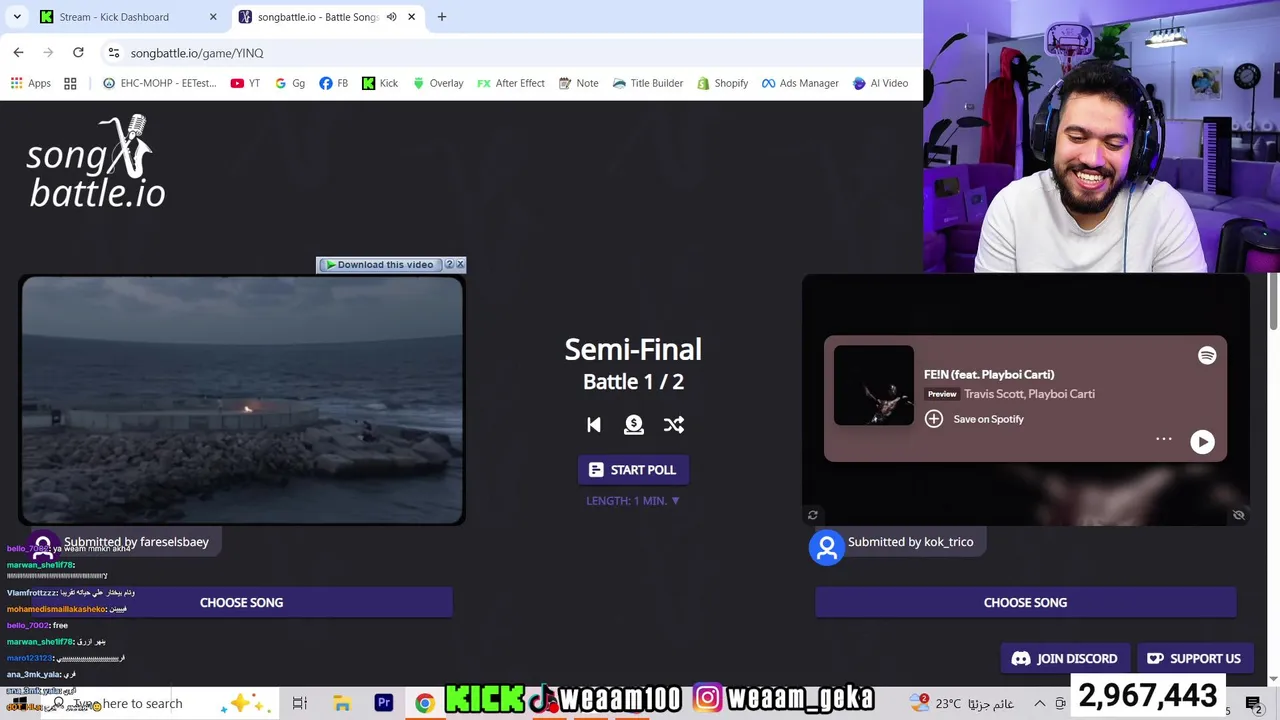
Task: Open the Title Builder bookmark
Action: point(648,83)
